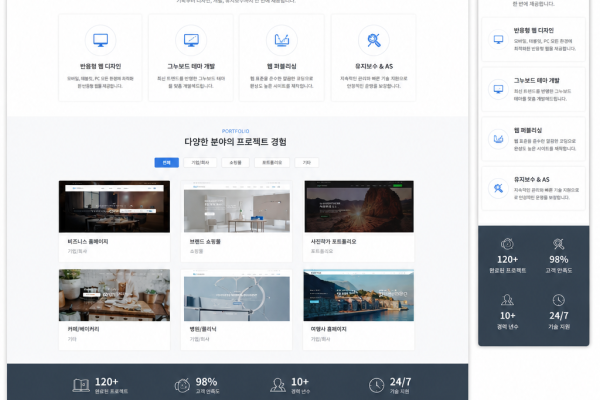The height and width of the screenshot is (400, 600).
Task: Click the 120+ figure in the bottom stats bar
Action: click(106, 382)
